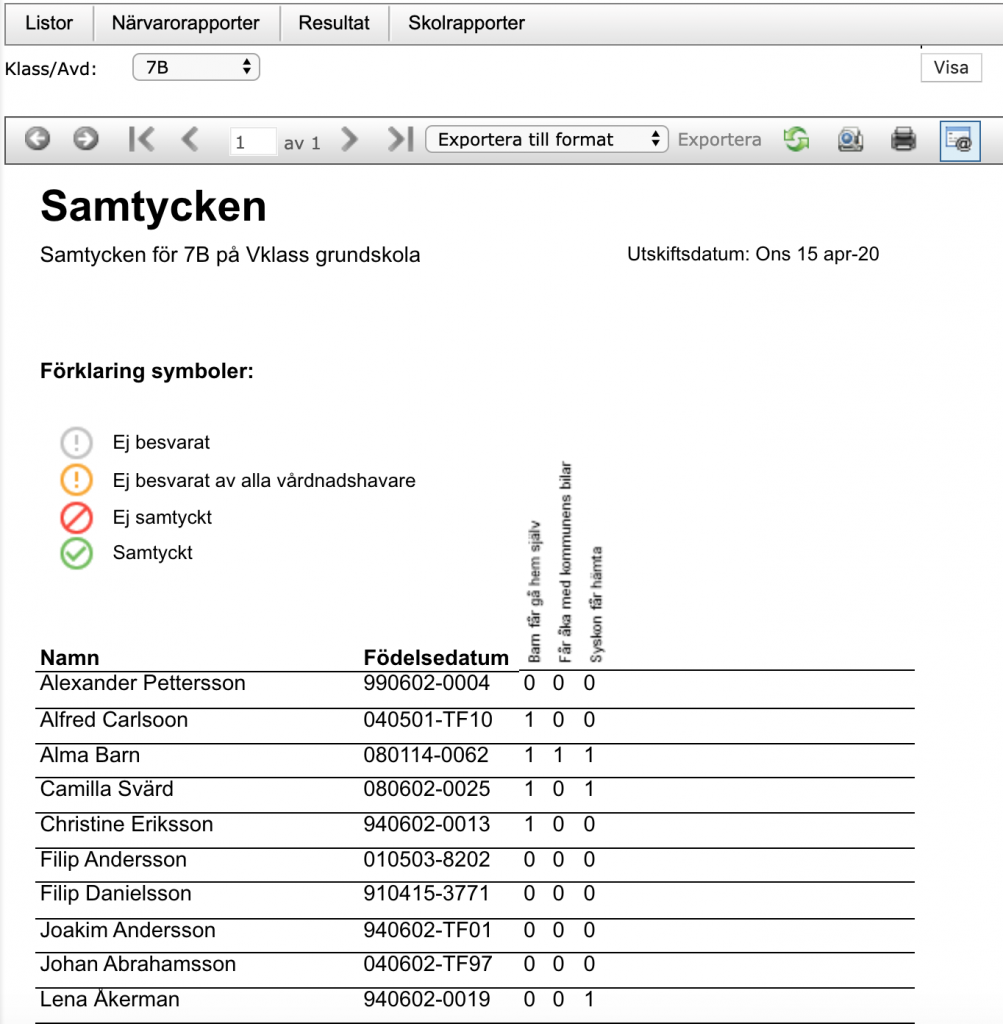Click birth date 940602-TF01
This screenshot has width=1003, height=1024.
(428, 930)
